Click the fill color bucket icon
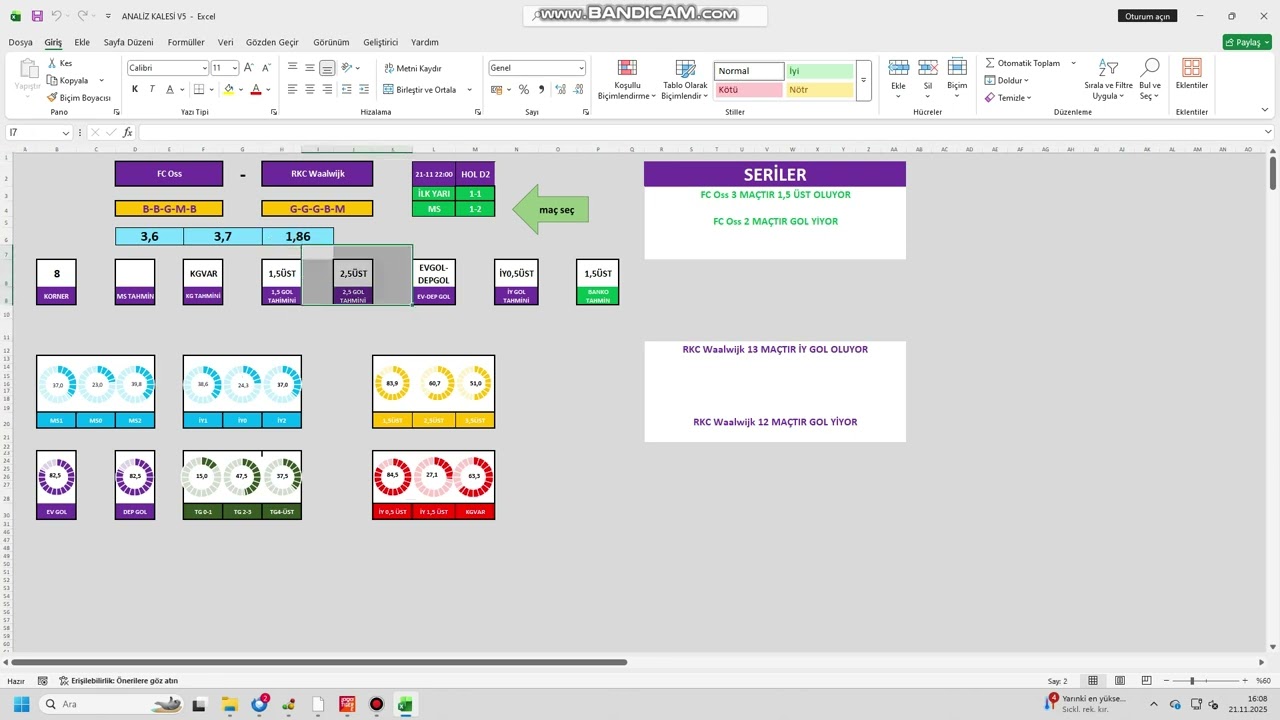1280x720 pixels. click(x=228, y=89)
